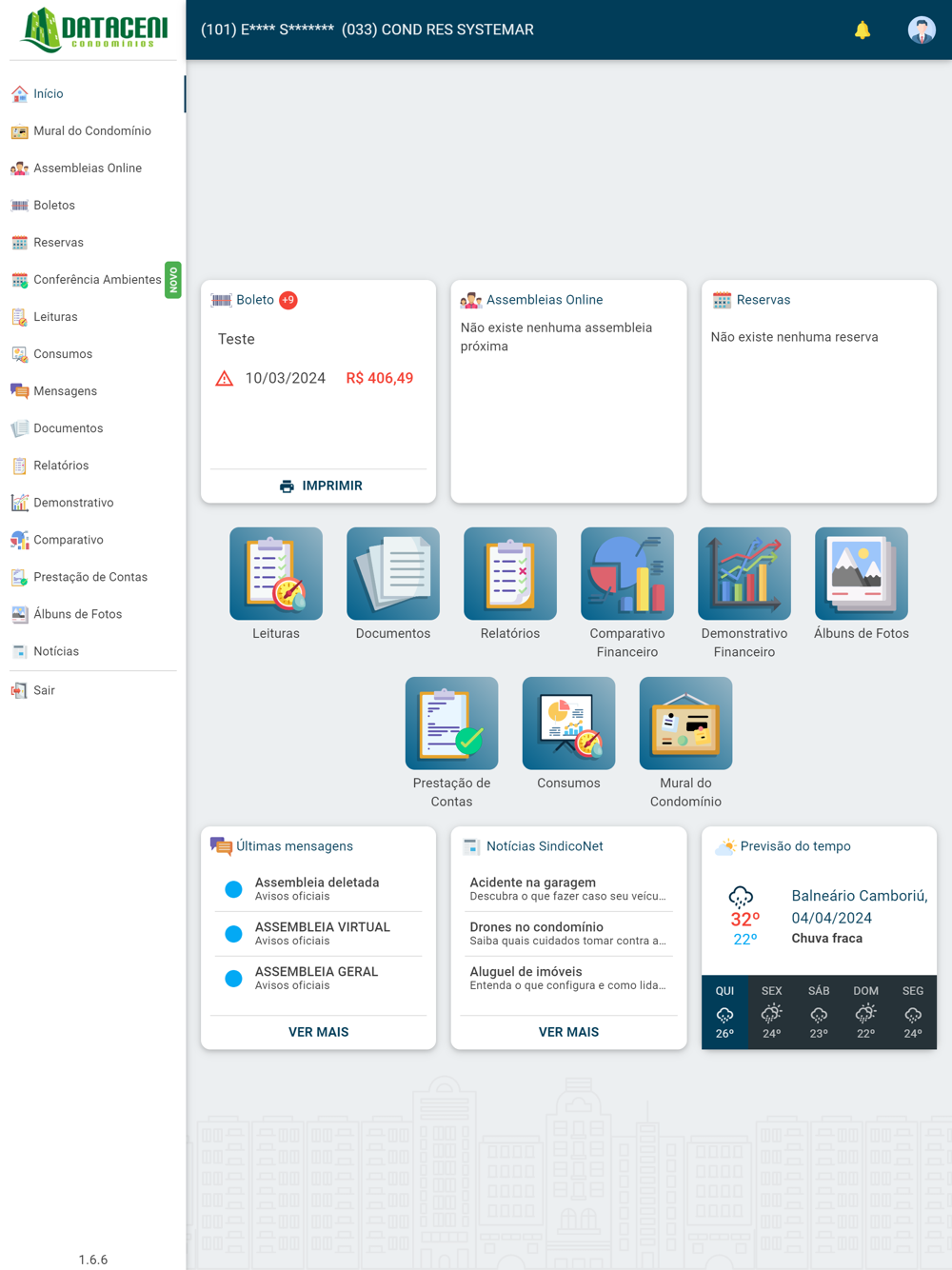Click the +9 boleto badge

[x=288, y=300]
